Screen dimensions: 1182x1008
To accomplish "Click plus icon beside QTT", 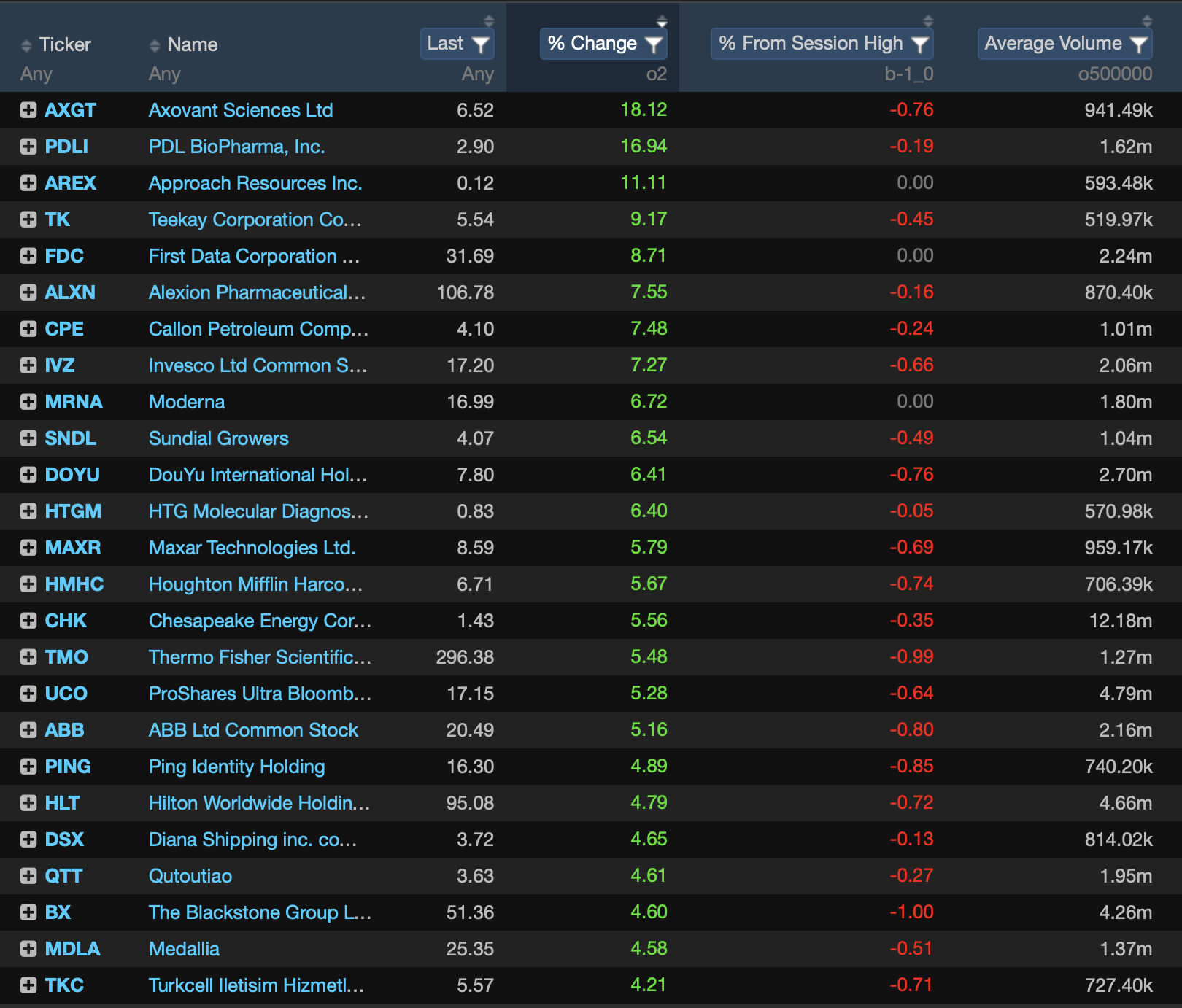I will [x=28, y=876].
